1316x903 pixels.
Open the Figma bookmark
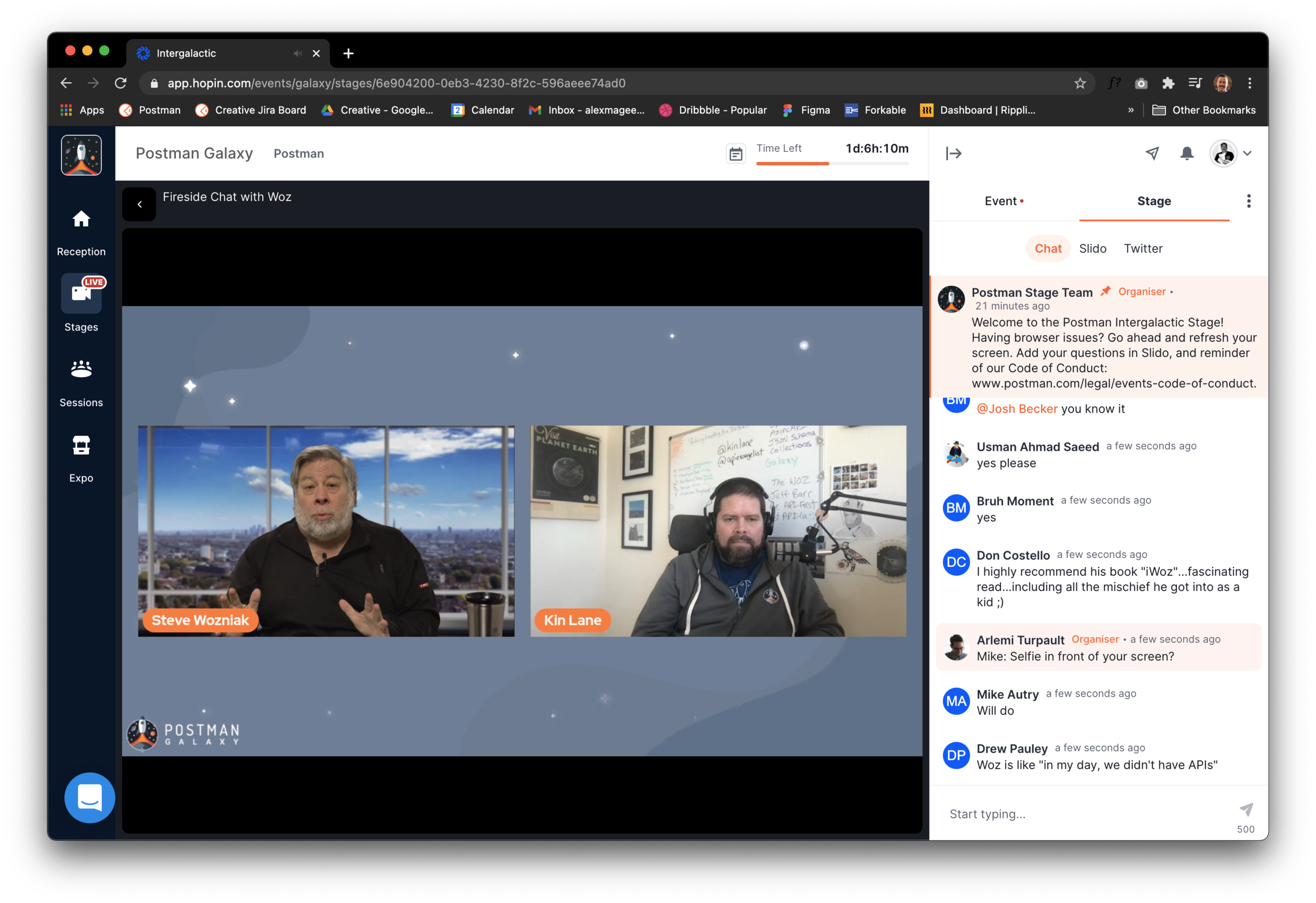(805, 110)
